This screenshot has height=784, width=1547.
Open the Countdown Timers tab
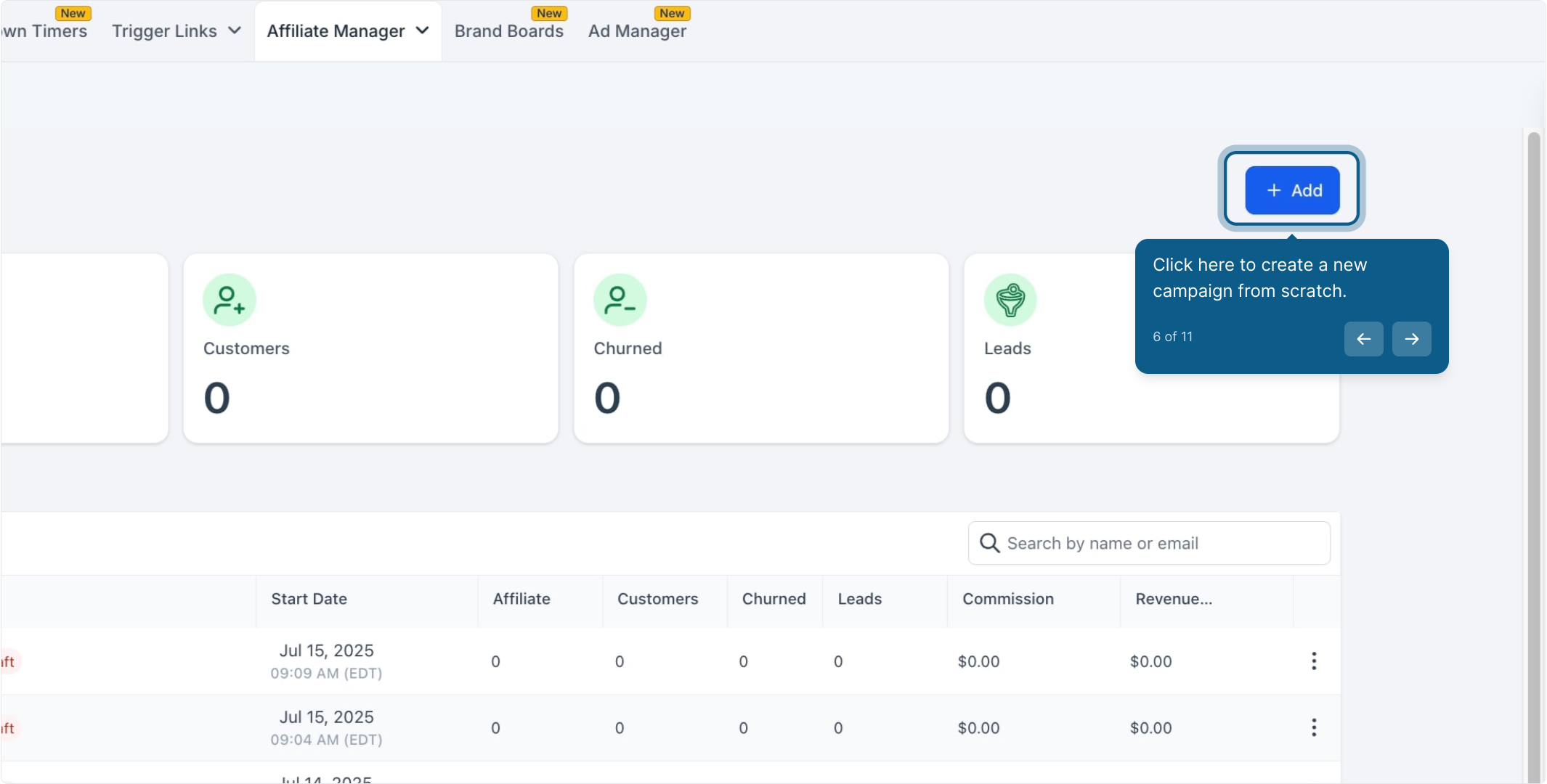(x=44, y=31)
